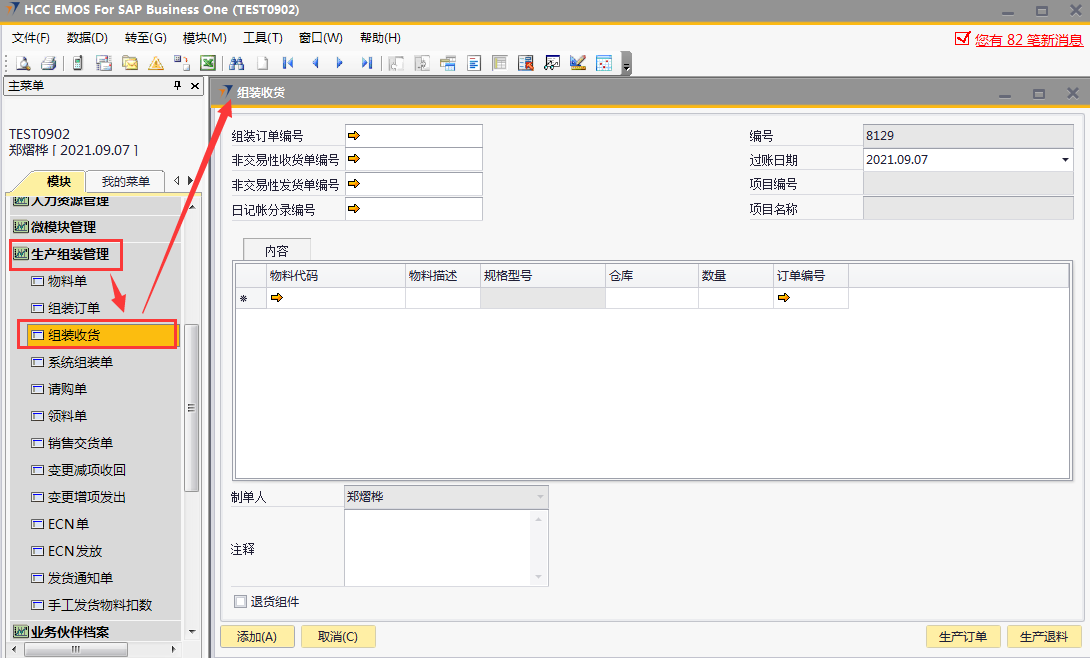Click the print preview toolbar icon
Image resolution: width=1090 pixels, height=658 pixels.
tap(22, 63)
